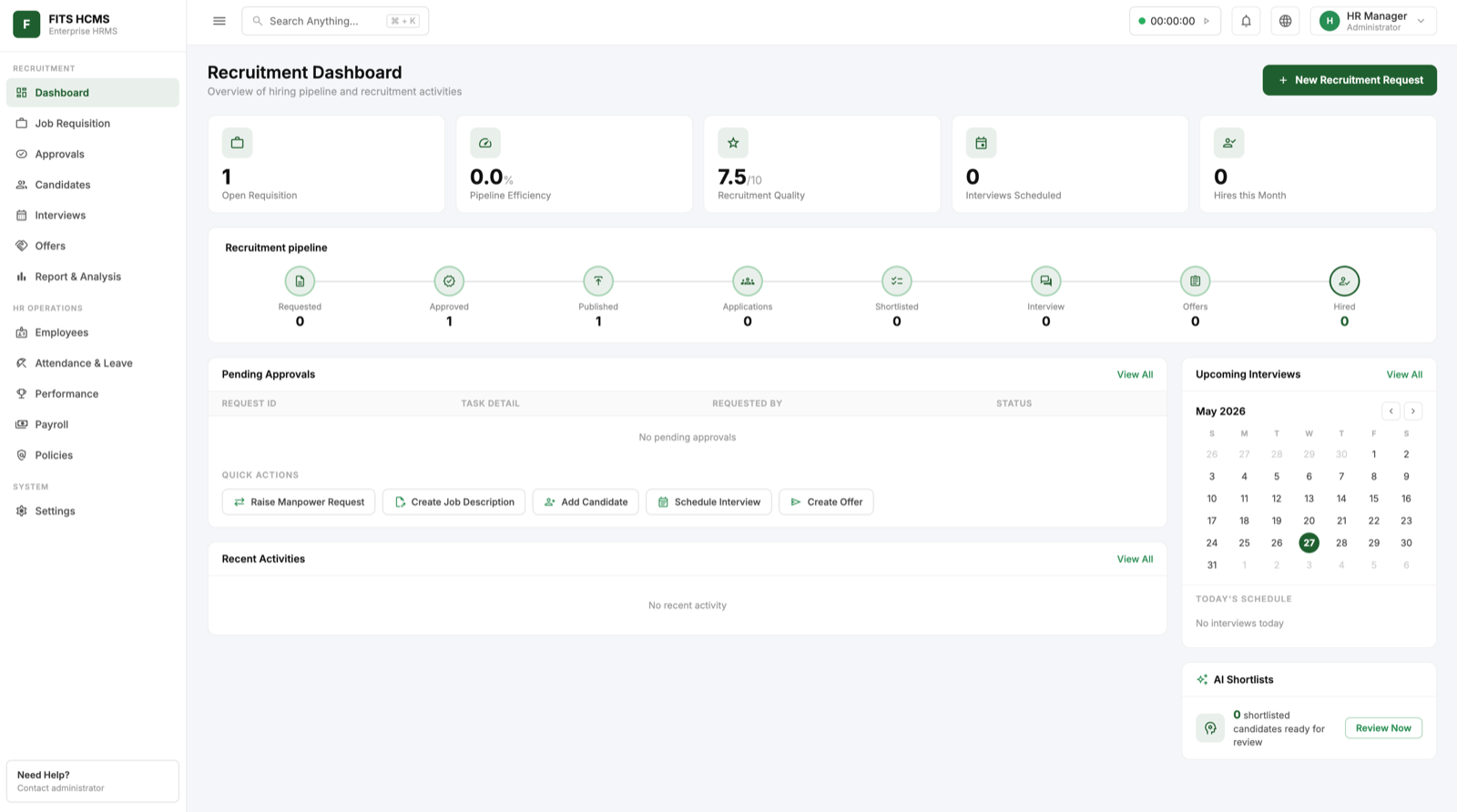Open Report & Analysis in the sidebar
Screen dimensions: 1457x812
[93, 277]
